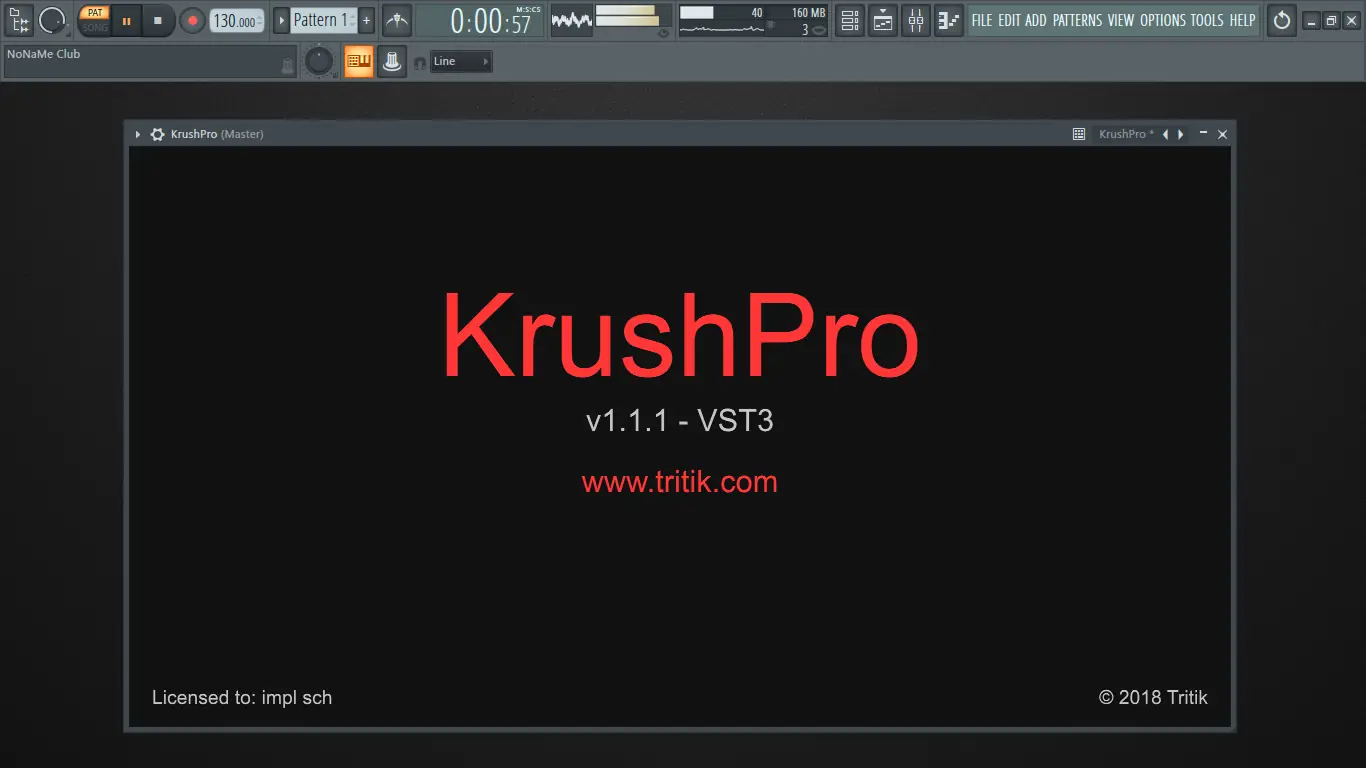Click the KrushPro plugin gear icon
1366x768 pixels.
(x=157, y=134)
